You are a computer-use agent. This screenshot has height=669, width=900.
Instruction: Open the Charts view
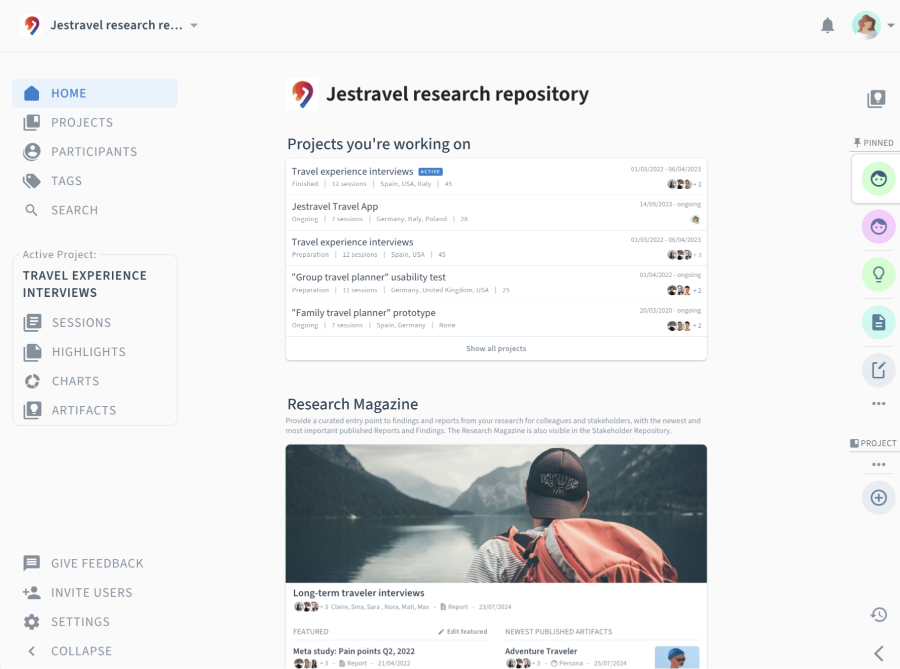coord(74,381)
